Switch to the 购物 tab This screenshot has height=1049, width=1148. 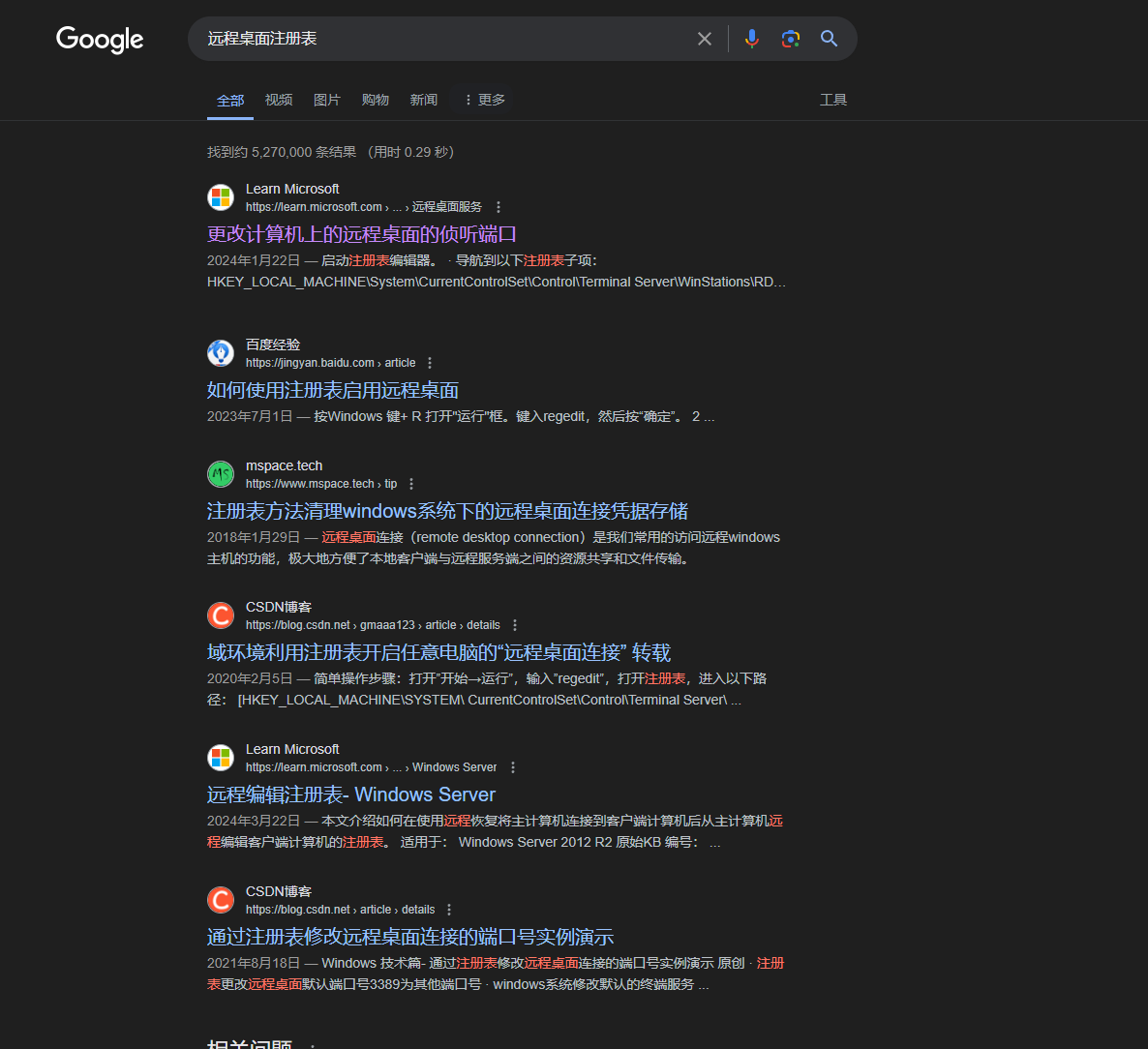tap(375, 100)
